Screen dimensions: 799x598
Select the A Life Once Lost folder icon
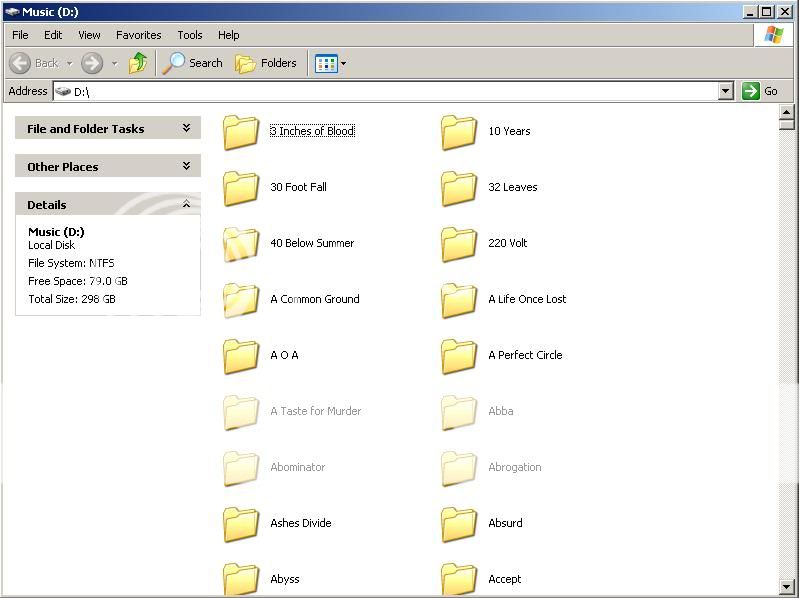pos(459,300)
